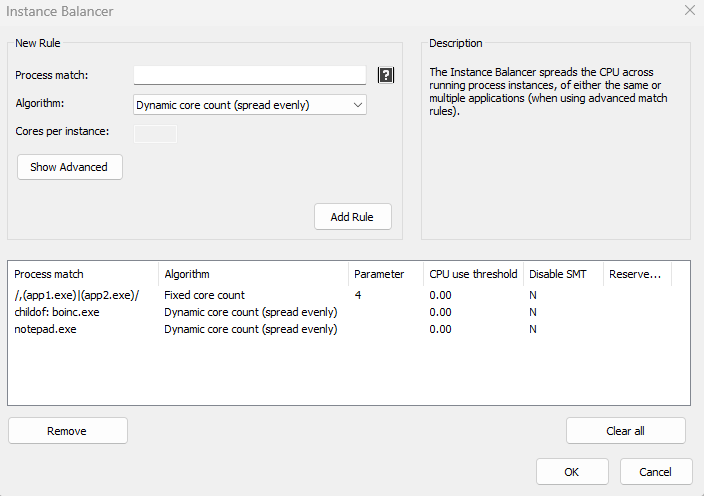Screen dimensions: 705x496
Task: Open the Algorithm dropdown list
Action: coord(250,105)
